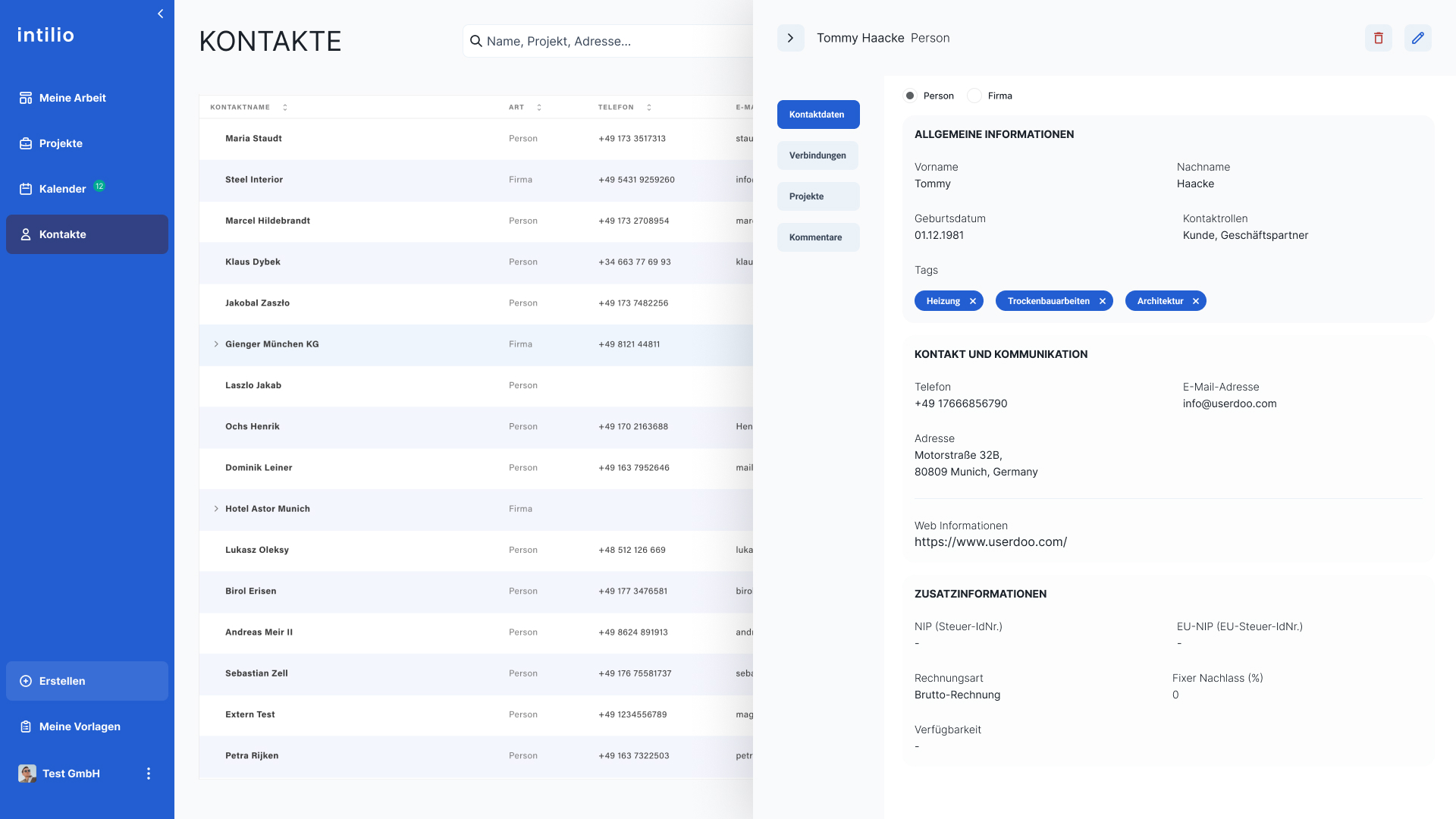Open Test GmbH three-dot menu
The height and width of the screenshot is (819, 1456).
tap(149, 773)
